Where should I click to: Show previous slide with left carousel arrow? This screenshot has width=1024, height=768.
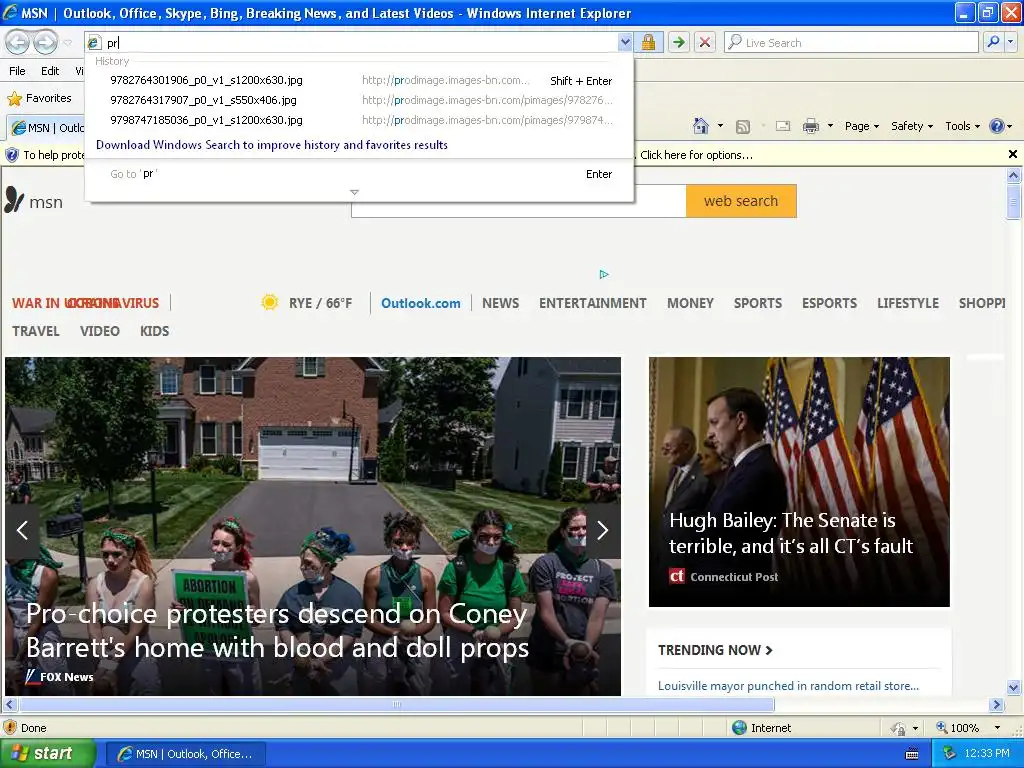(22, 530)
